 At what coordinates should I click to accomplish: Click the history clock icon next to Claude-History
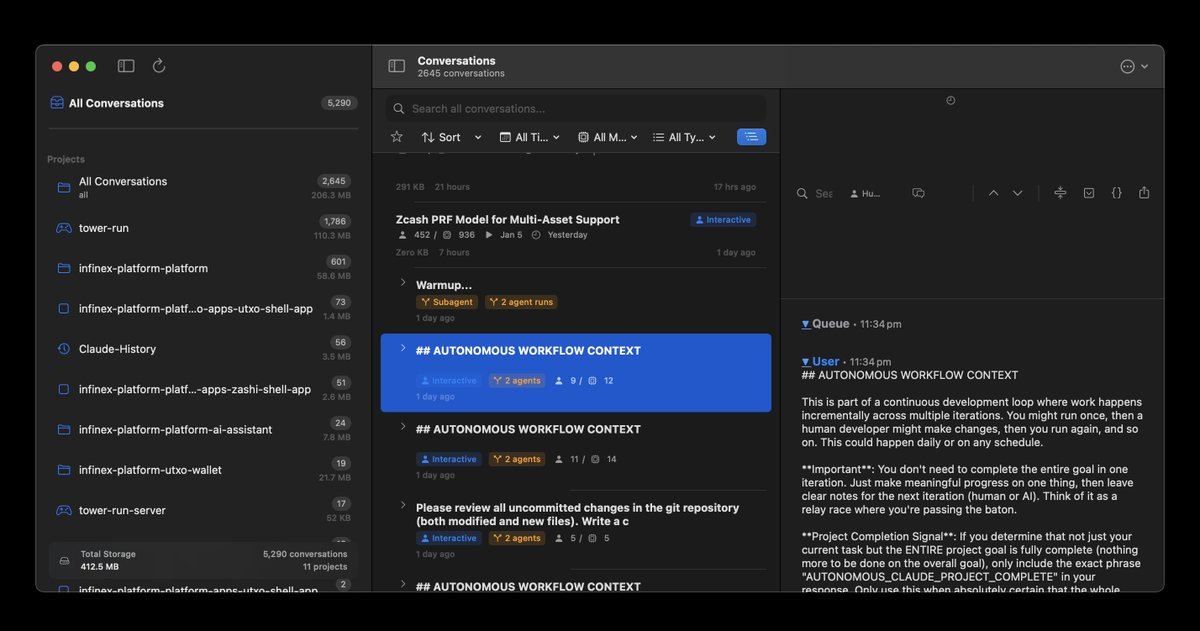click(x=64, y=349)
